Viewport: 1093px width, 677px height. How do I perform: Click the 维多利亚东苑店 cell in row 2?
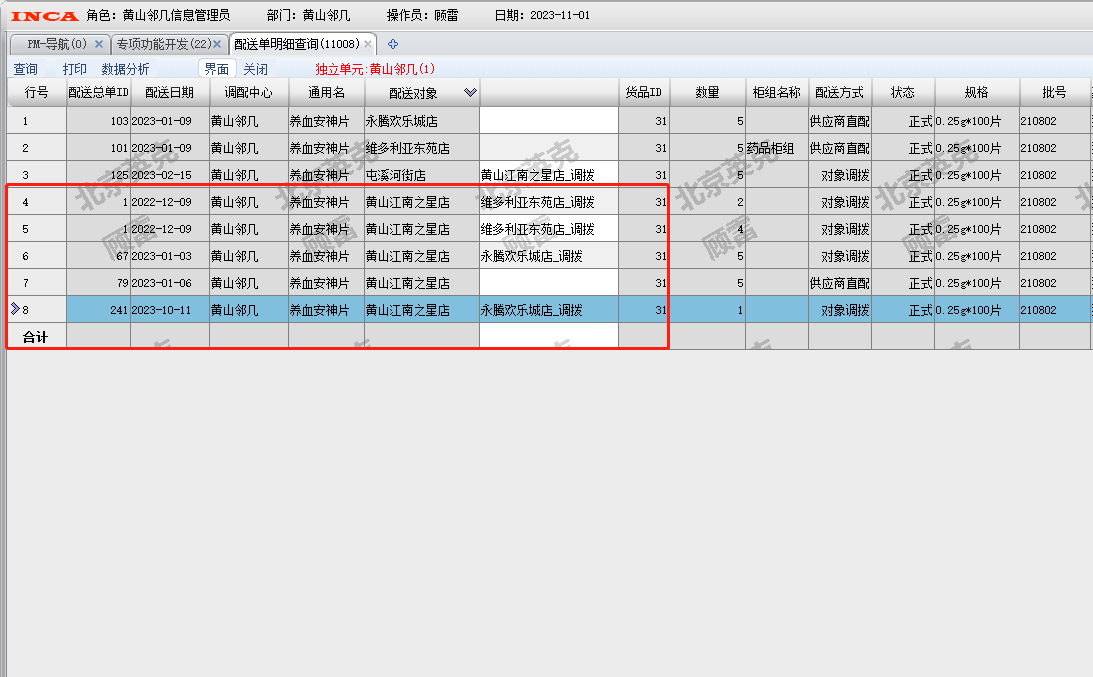422,148
